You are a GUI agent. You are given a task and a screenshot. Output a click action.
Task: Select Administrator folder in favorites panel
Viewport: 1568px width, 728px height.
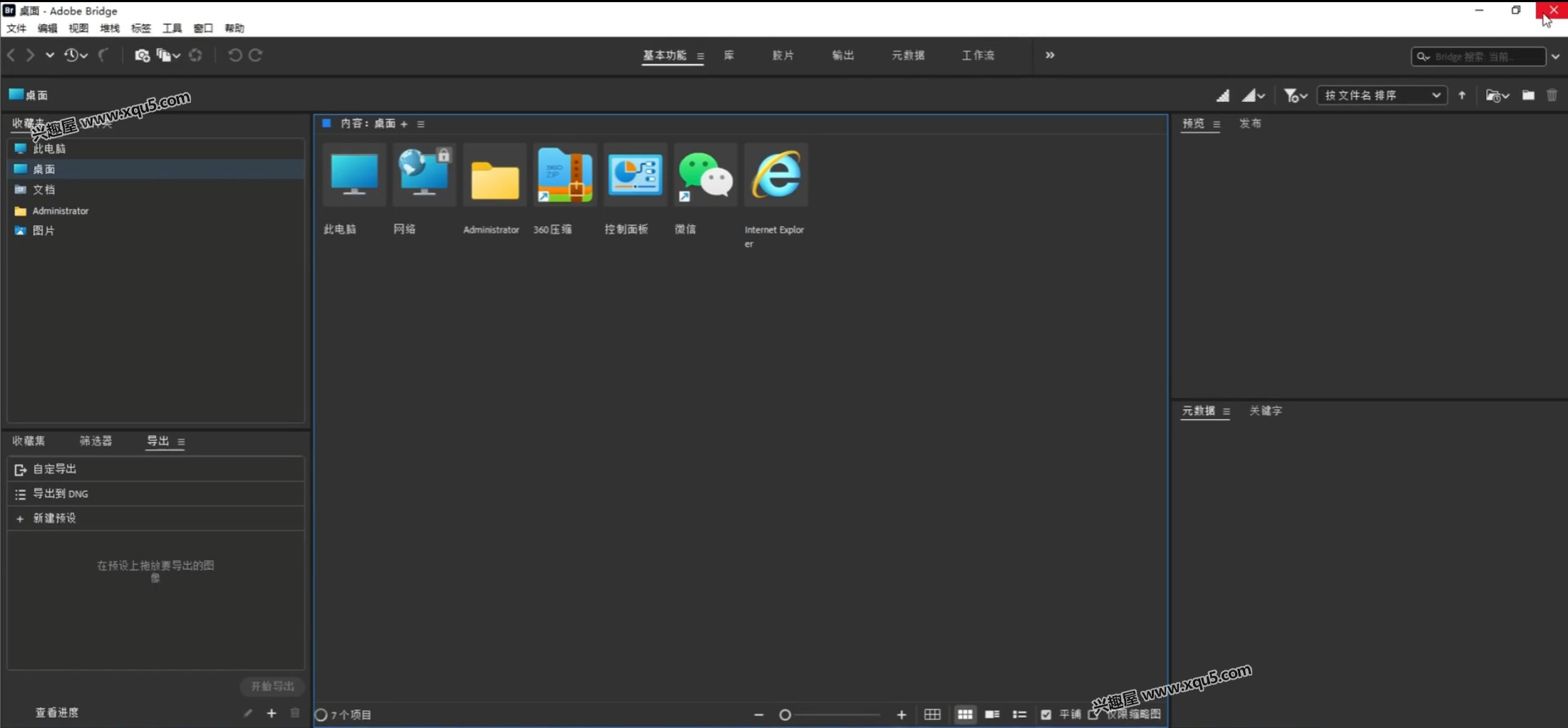point(156,210)
